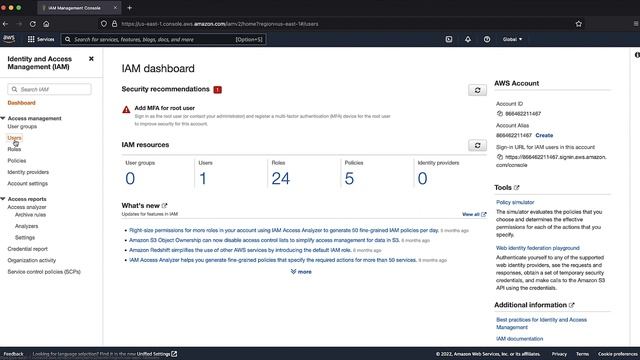Open Access analyzer in the sidebar
The height and width of the screenshot is (360, 640).
27,207
